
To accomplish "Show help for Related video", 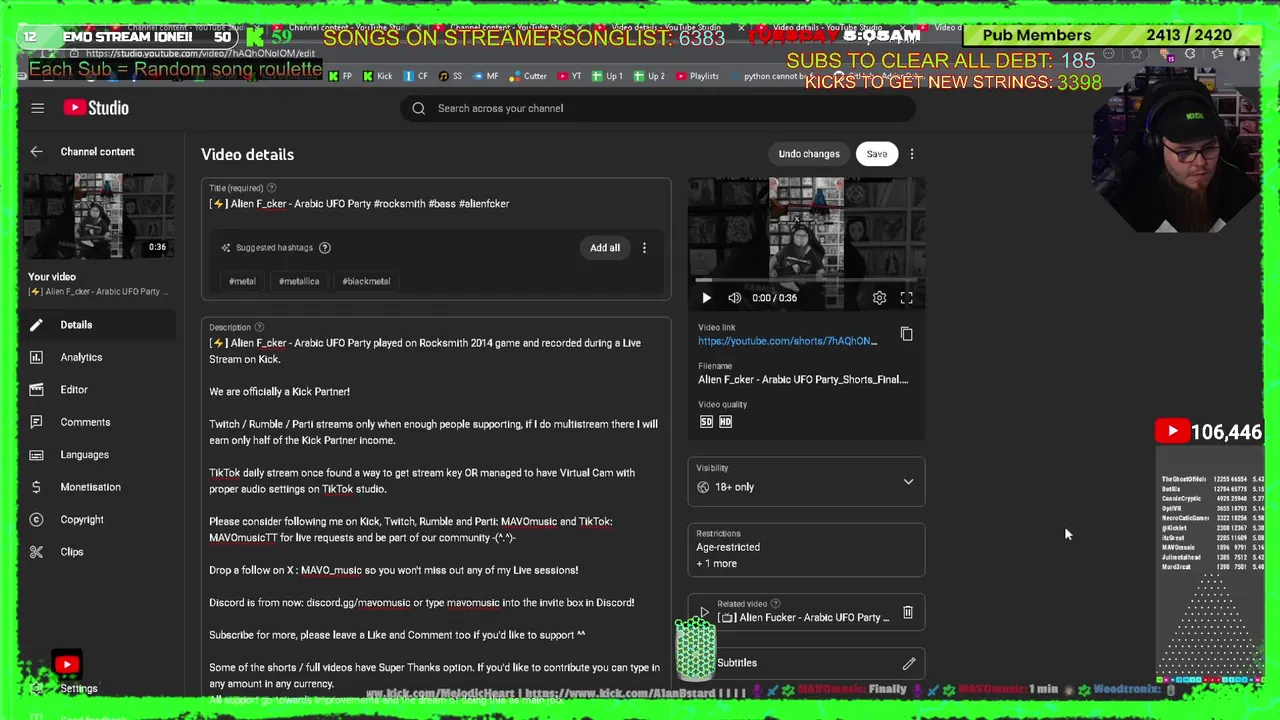I will tap(776, 604).
